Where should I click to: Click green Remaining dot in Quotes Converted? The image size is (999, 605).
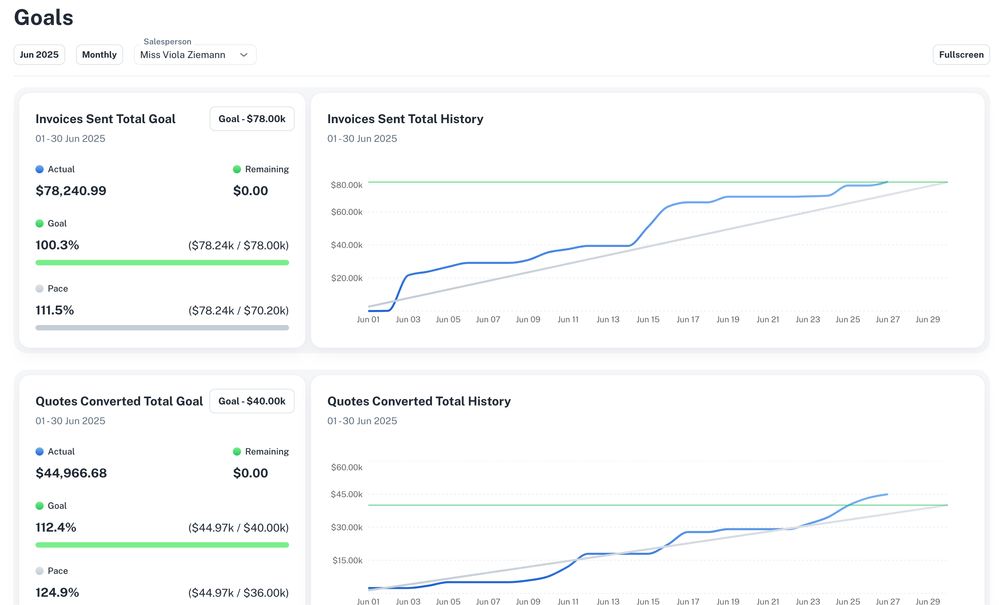pyautogui.click(x=237, y=452)
